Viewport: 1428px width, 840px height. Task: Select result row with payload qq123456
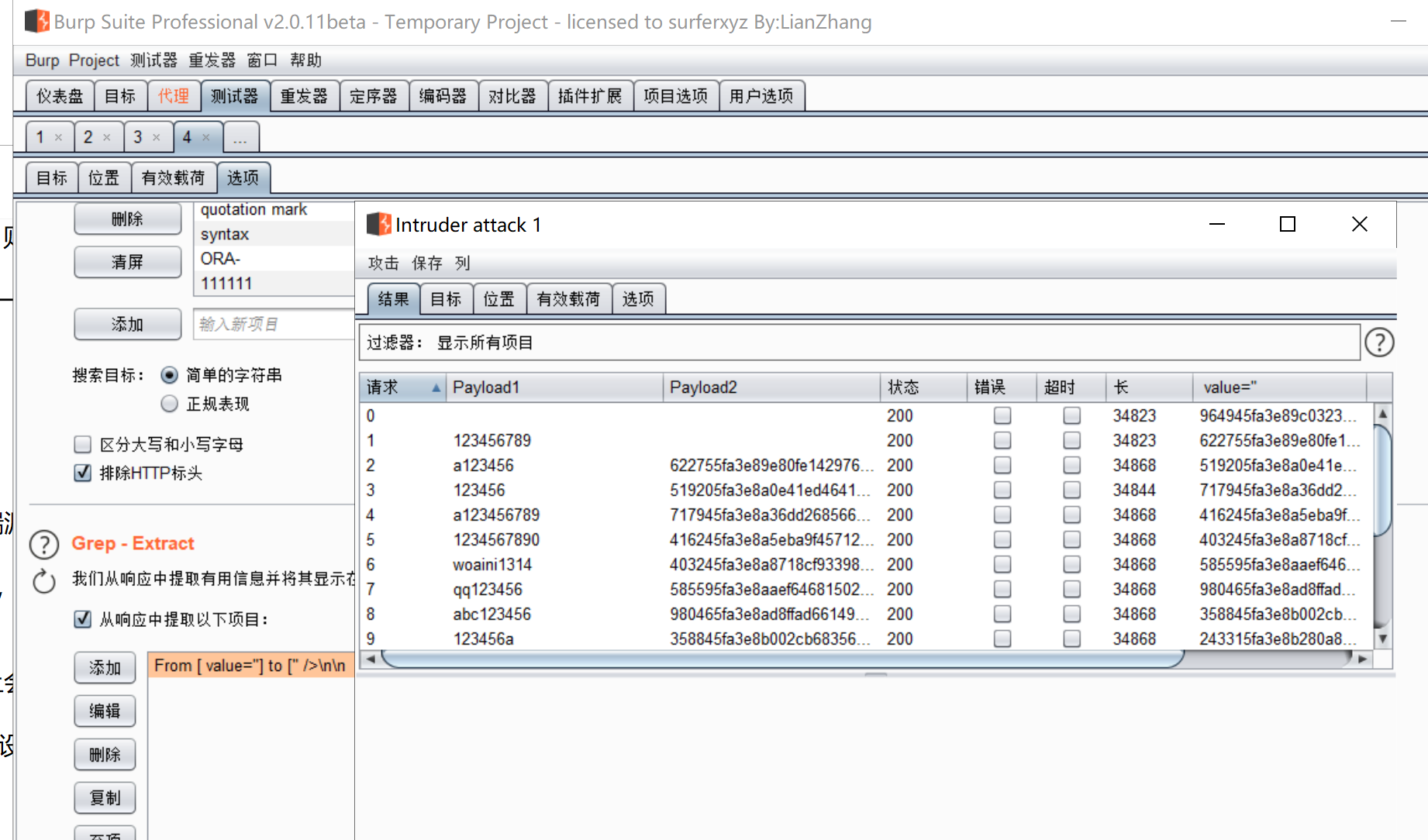(866, 590)
